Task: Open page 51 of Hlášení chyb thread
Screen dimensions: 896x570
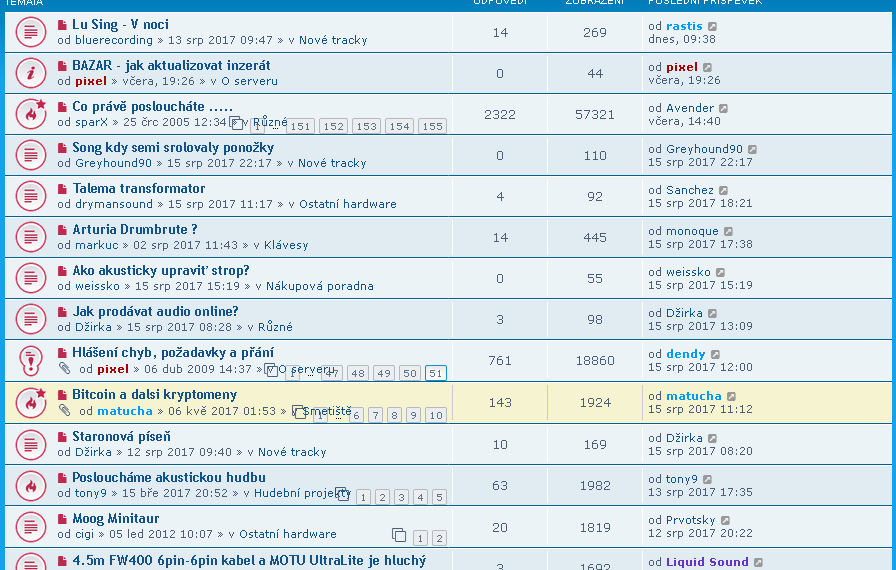Action: tap(435, 373)
